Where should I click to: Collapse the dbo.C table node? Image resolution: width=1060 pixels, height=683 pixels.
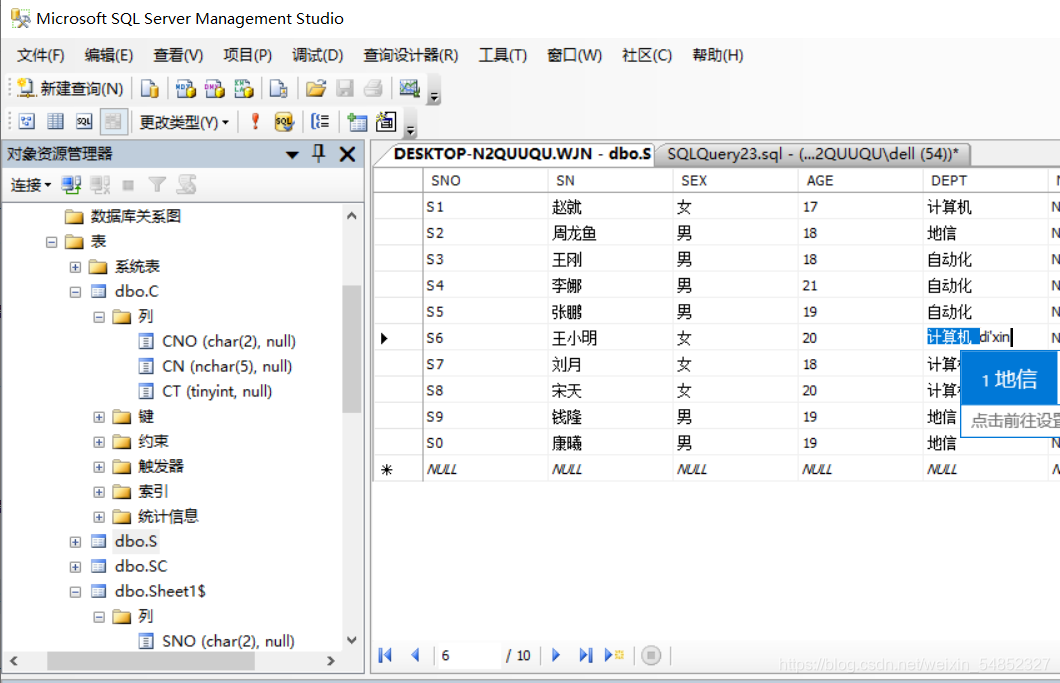click(75, 292)
